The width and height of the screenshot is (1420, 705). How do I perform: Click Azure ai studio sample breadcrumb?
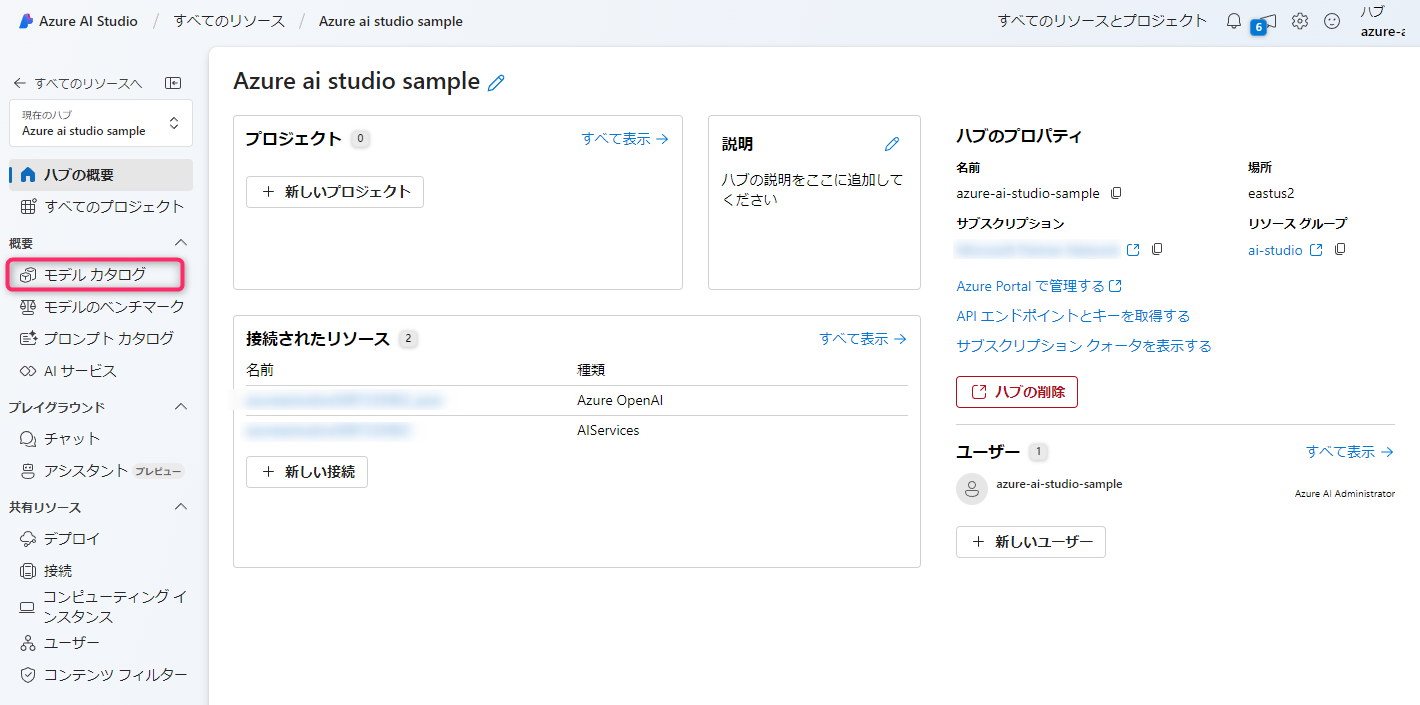[391, 21]
